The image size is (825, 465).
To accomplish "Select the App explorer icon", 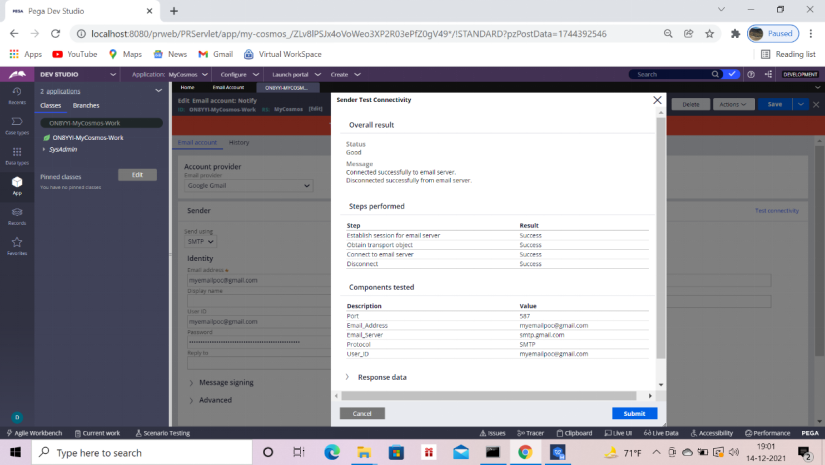I will click(17, 186).
